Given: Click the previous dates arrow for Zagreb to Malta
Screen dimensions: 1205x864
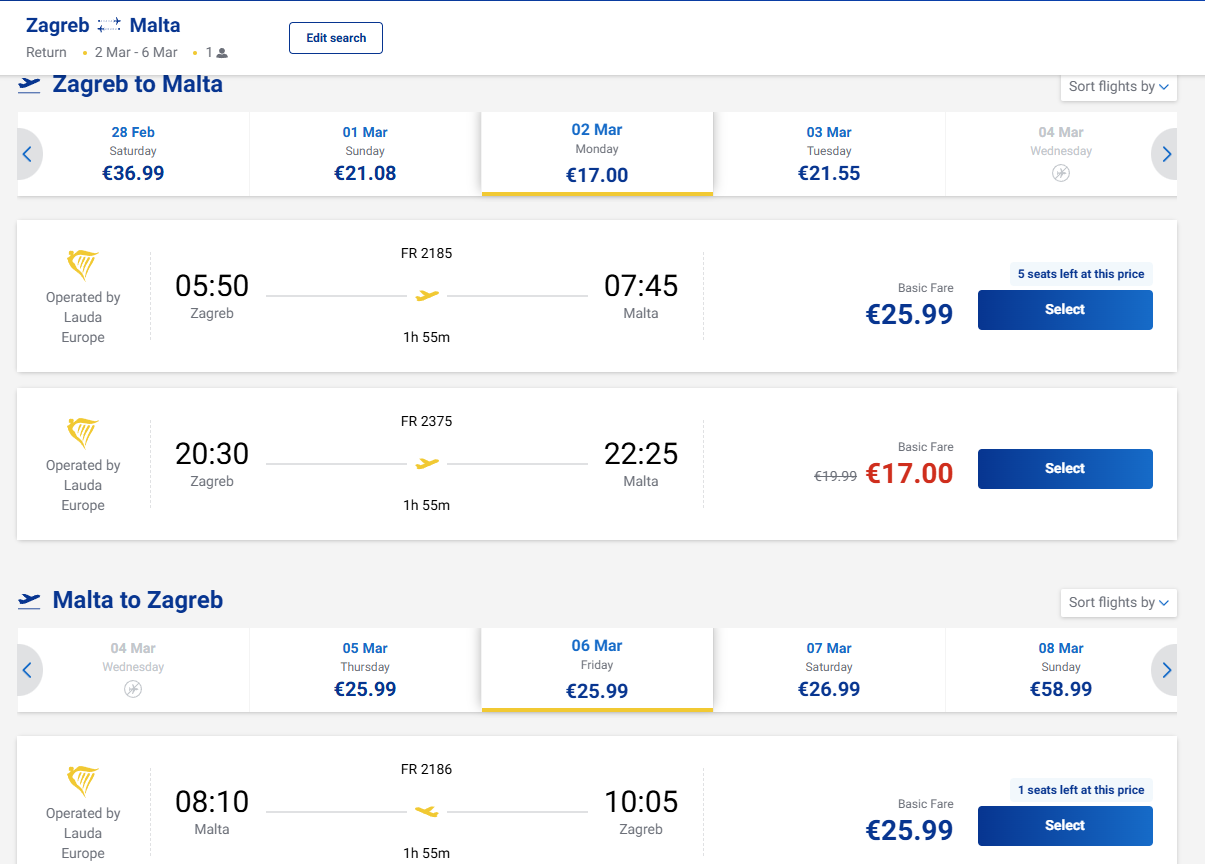Looking at the screenshot, I should [28, 154].
